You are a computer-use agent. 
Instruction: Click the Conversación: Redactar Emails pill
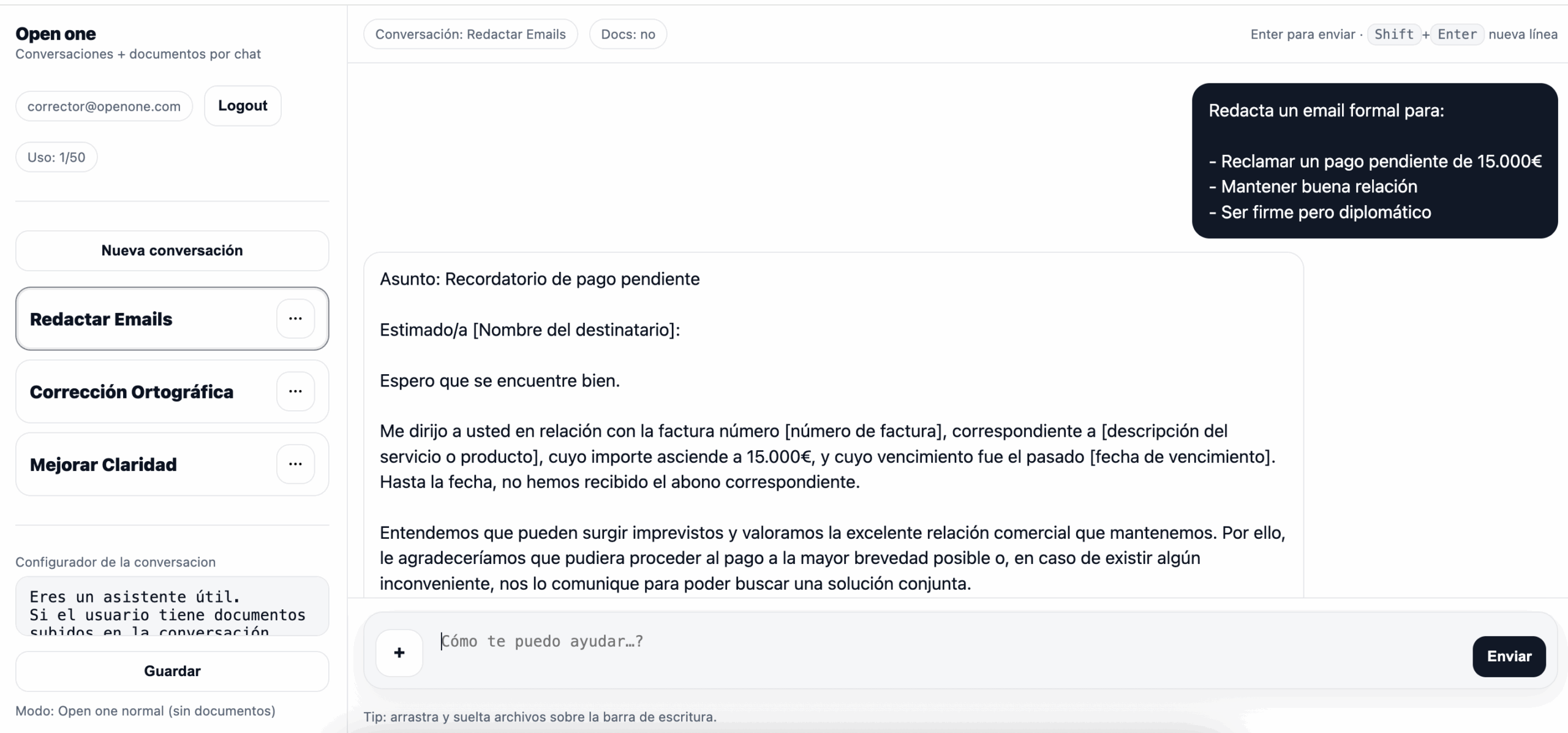pyautogui.click(x=470, y=34)
